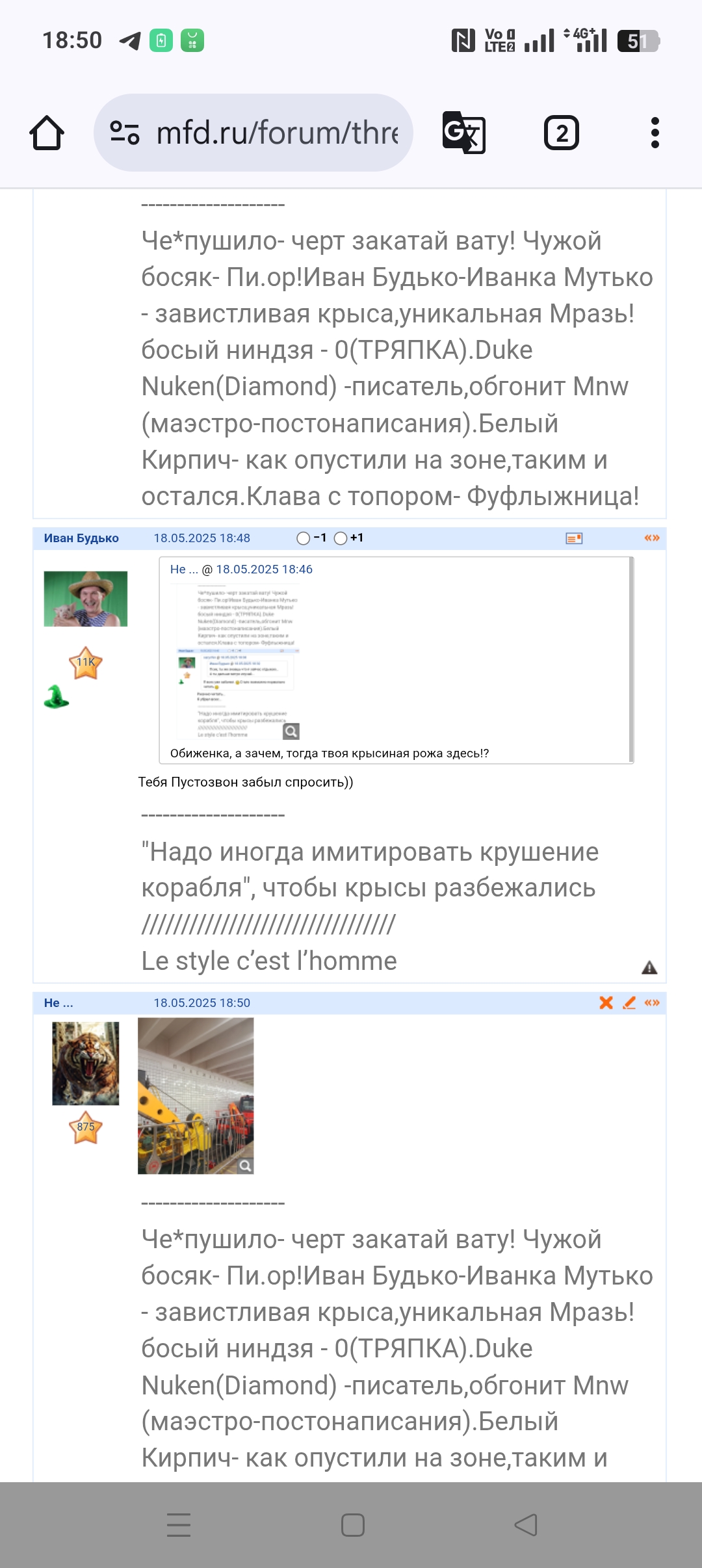This screenshot has height=1568, width=702.
Task: Click message card icon on Иван Будько post
Action: coord(574,538)
